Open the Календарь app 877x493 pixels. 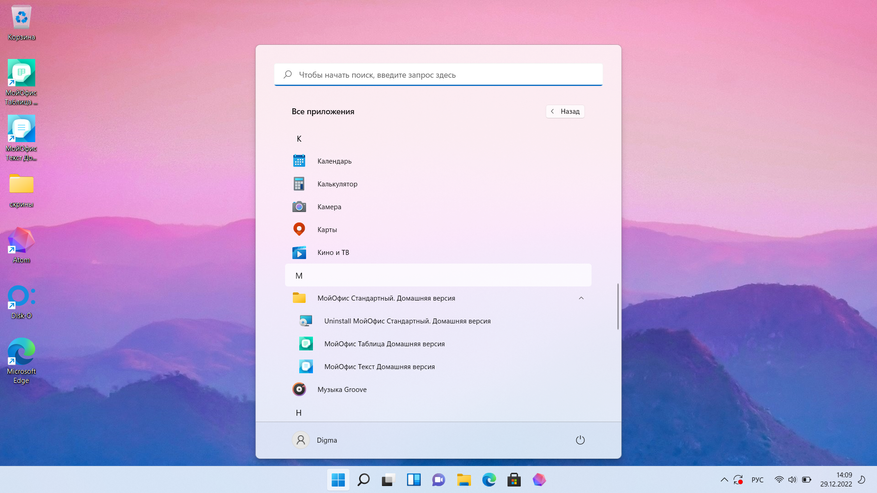point(438,161)
